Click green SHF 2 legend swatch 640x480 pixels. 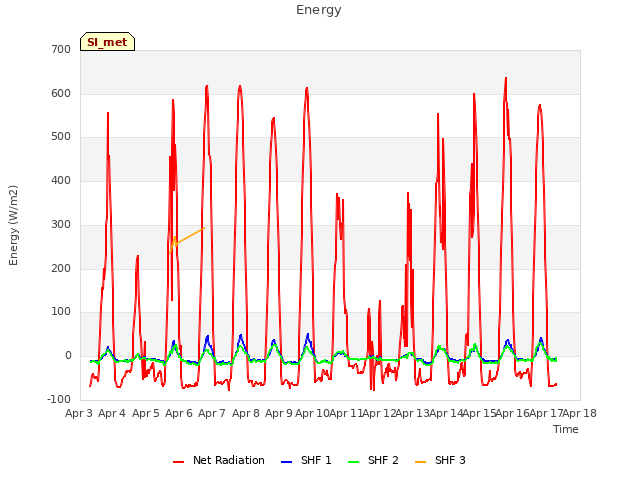click(x=353, y=462)
